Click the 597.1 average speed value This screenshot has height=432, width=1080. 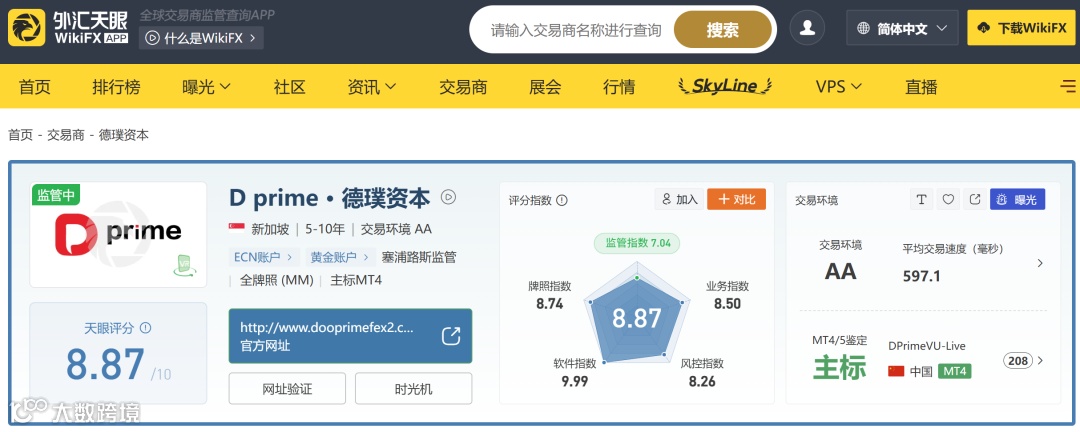tap(921, 276)
